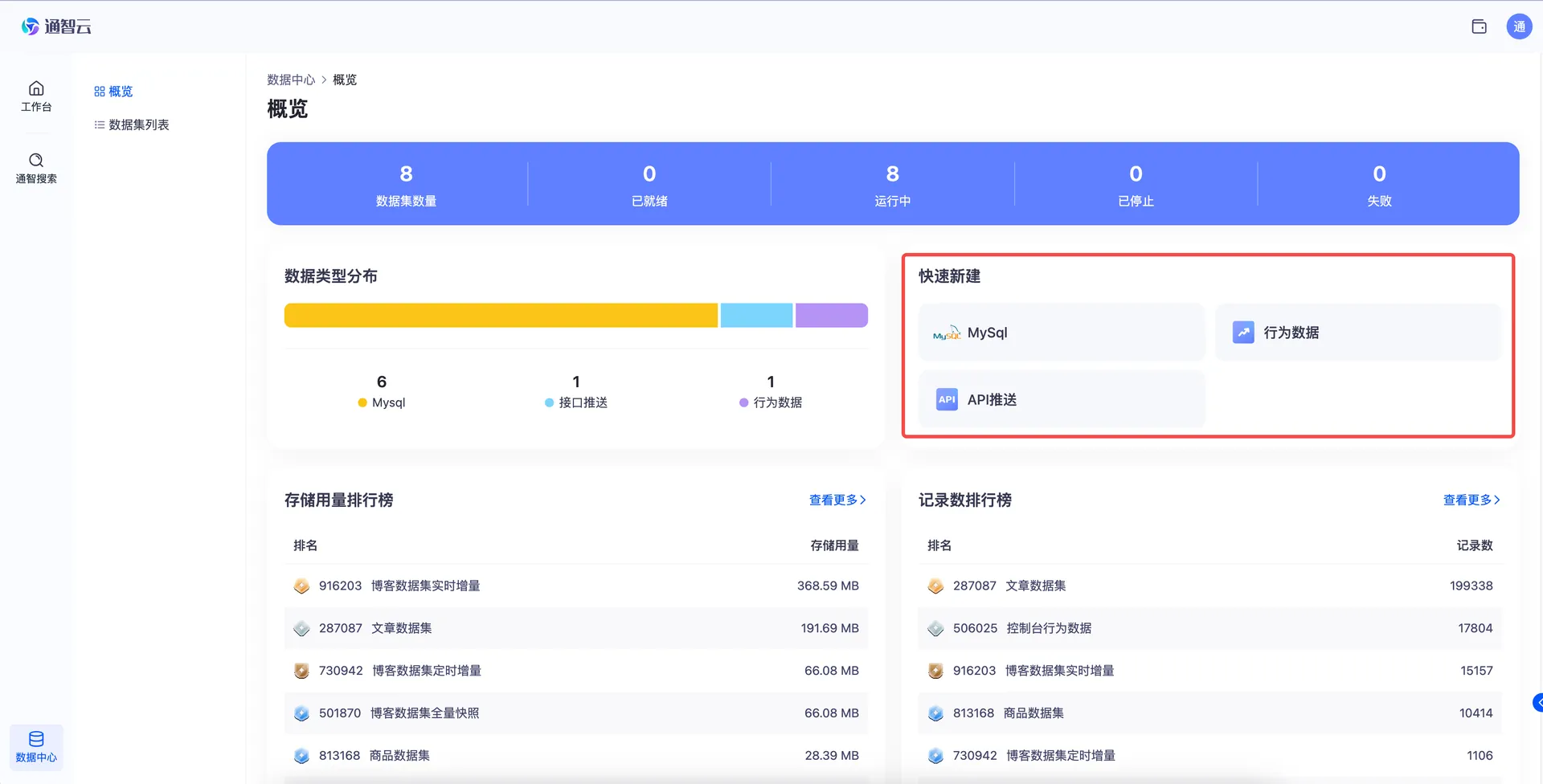Click the yellow Mysql bar segment
Viewport: 1543px width, 784px height.
tap(501, 315)
